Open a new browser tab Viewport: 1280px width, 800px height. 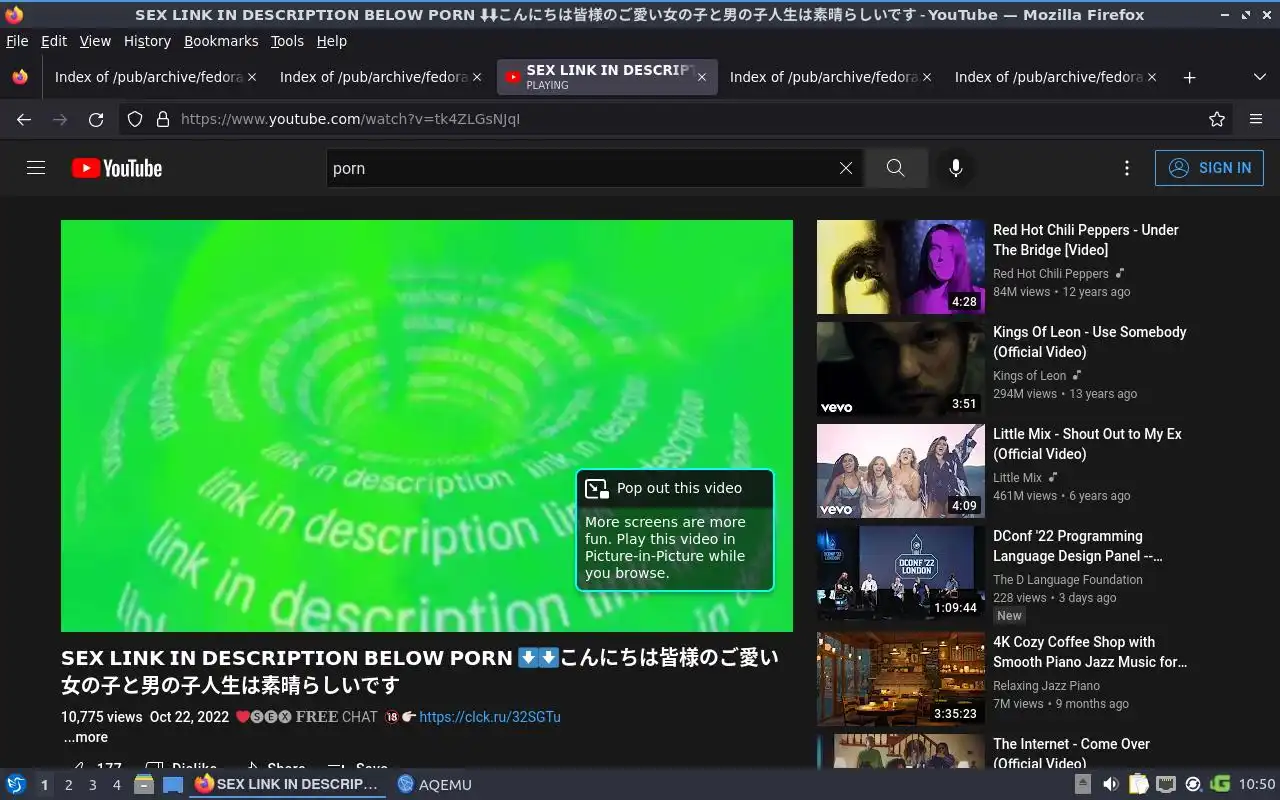[1189, 77]
